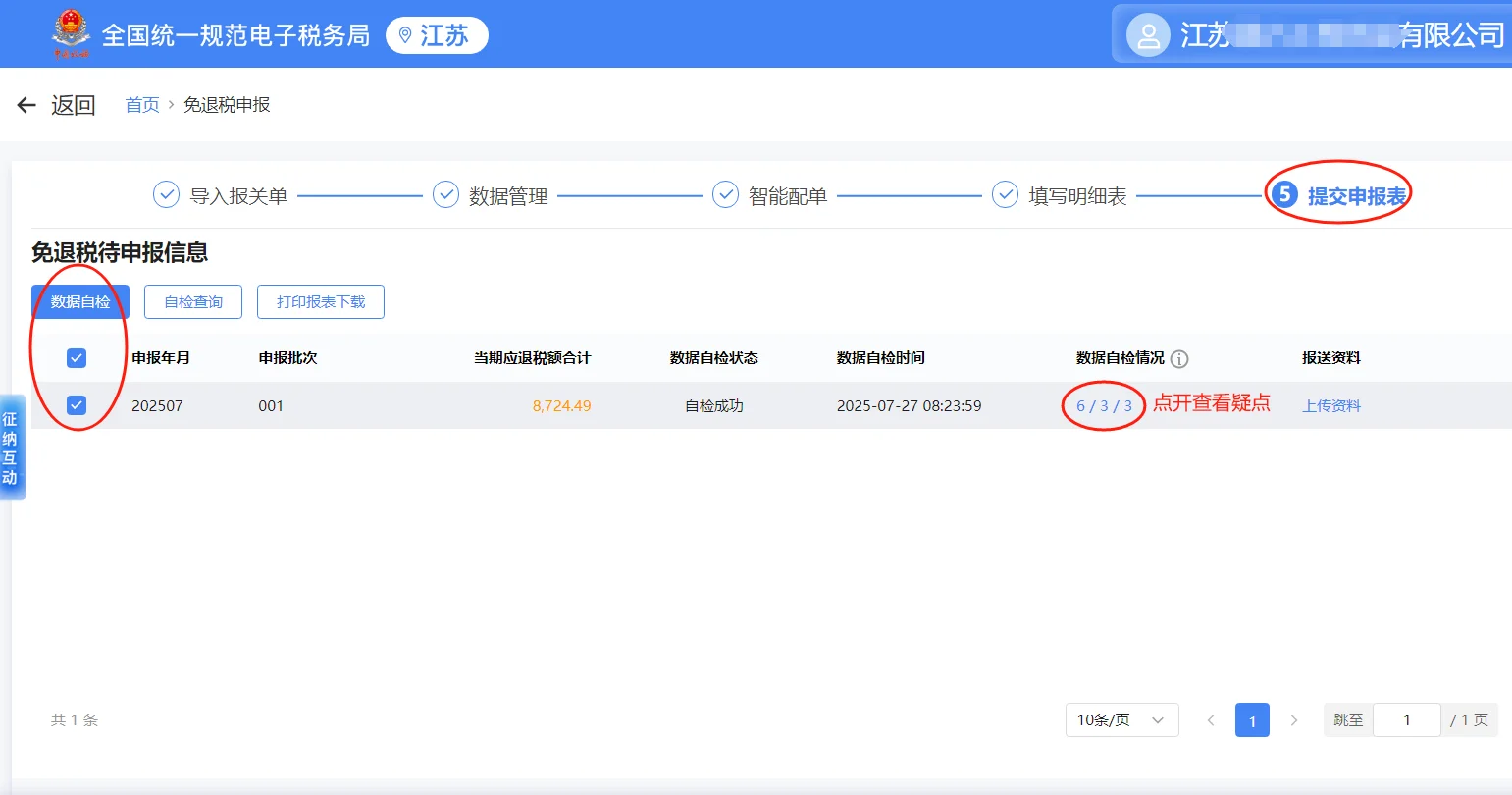This screenshot has width=1512, height=795.
Task: Click the checkmark icon on 导入报关单 step
Action: tap(166, 194)
